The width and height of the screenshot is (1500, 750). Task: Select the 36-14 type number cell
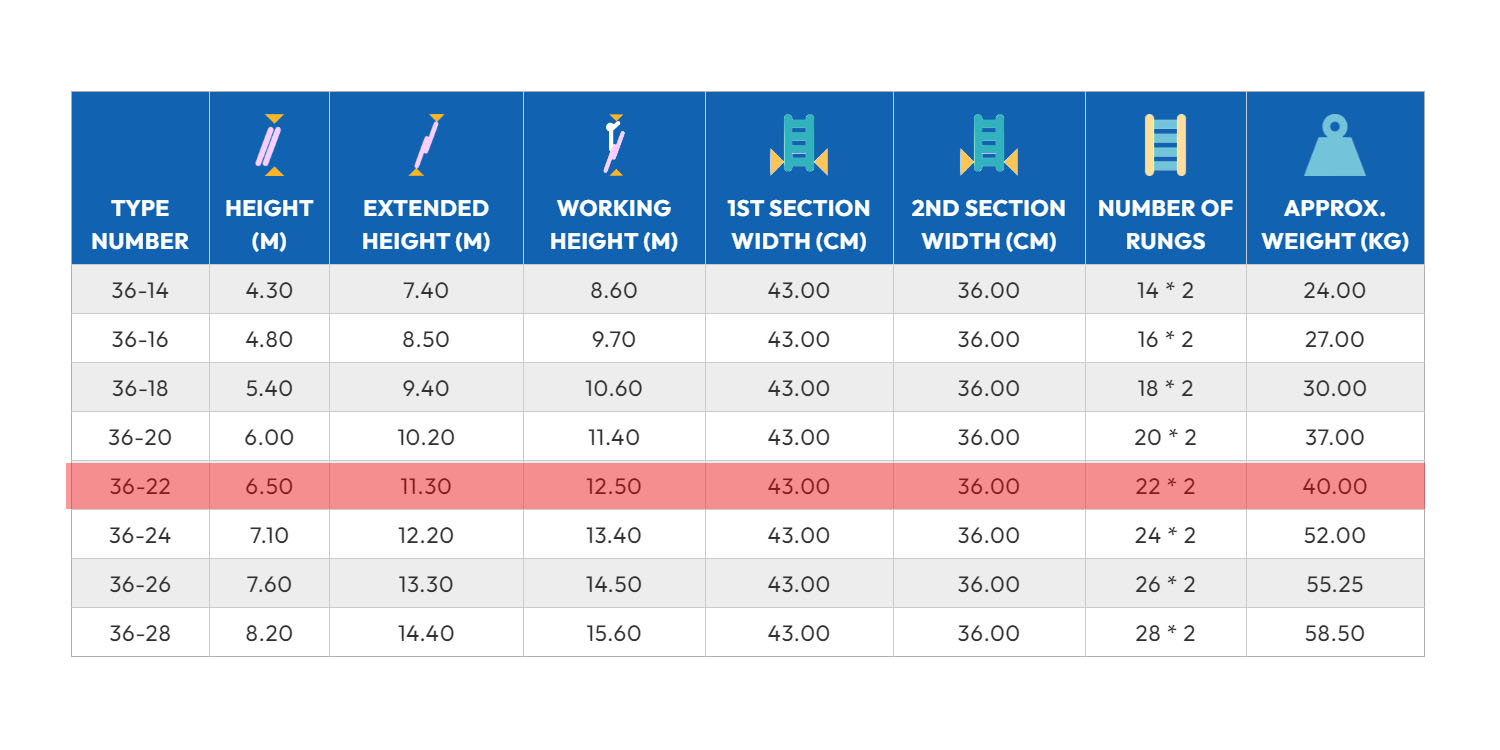(140, 291)
